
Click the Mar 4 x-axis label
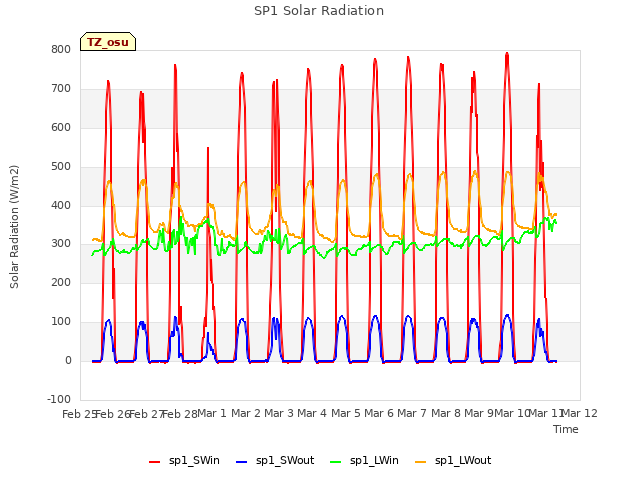[x=312, y=413]
